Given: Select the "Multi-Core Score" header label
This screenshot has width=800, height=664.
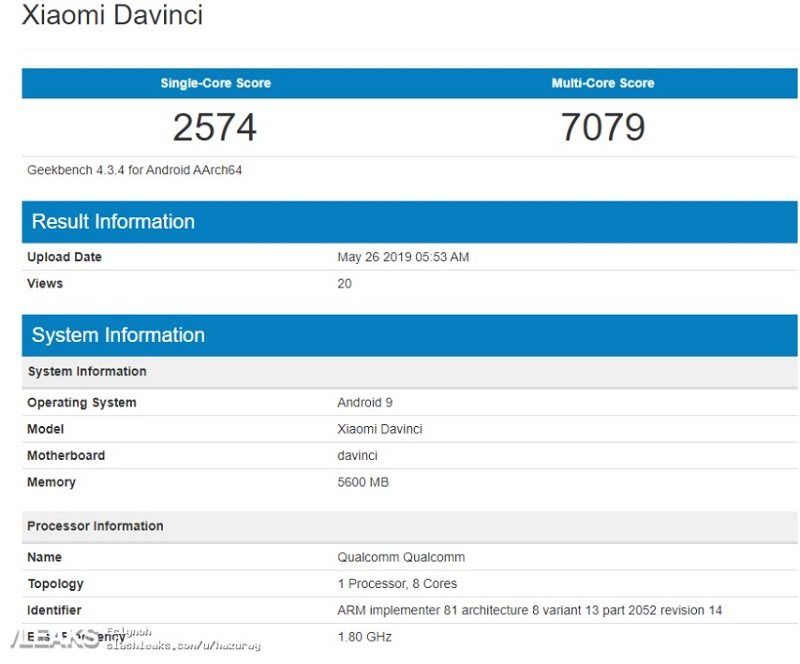Looking at the screenshot, I should [x=603, y=83].
